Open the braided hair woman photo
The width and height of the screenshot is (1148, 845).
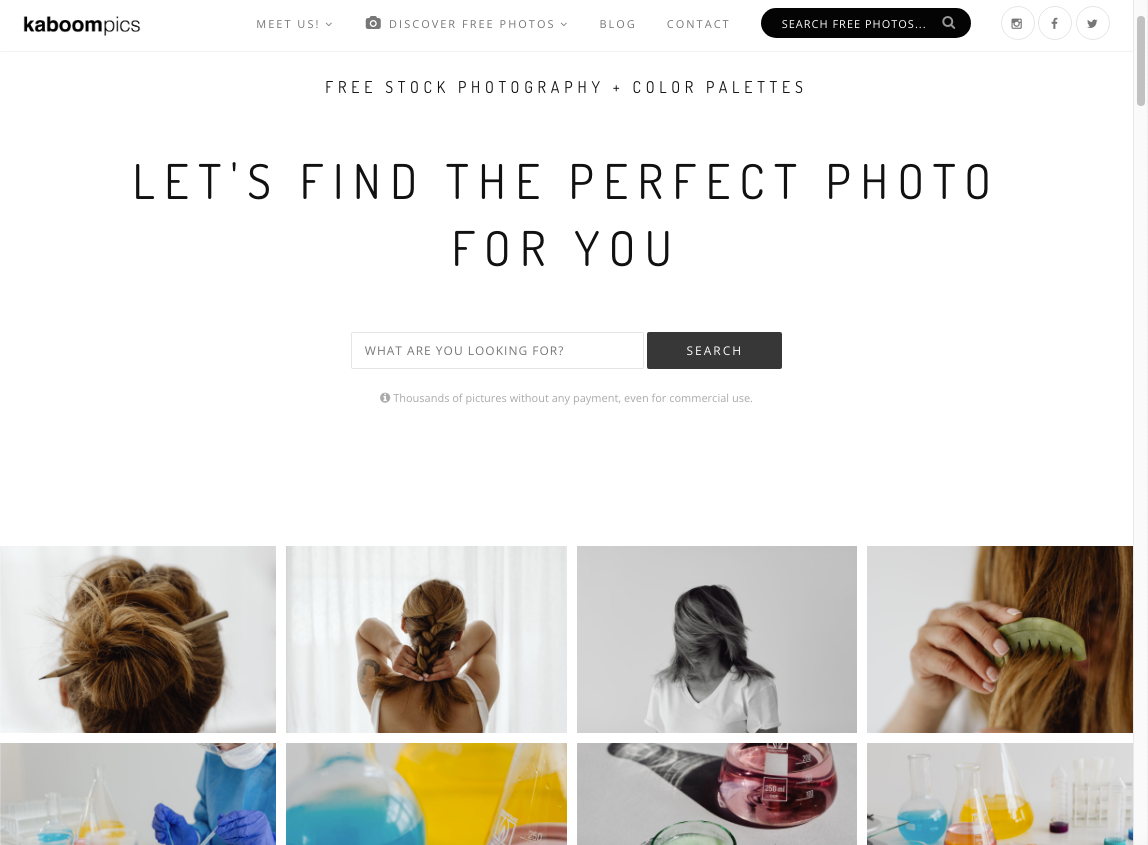click(x=426, y=639)
